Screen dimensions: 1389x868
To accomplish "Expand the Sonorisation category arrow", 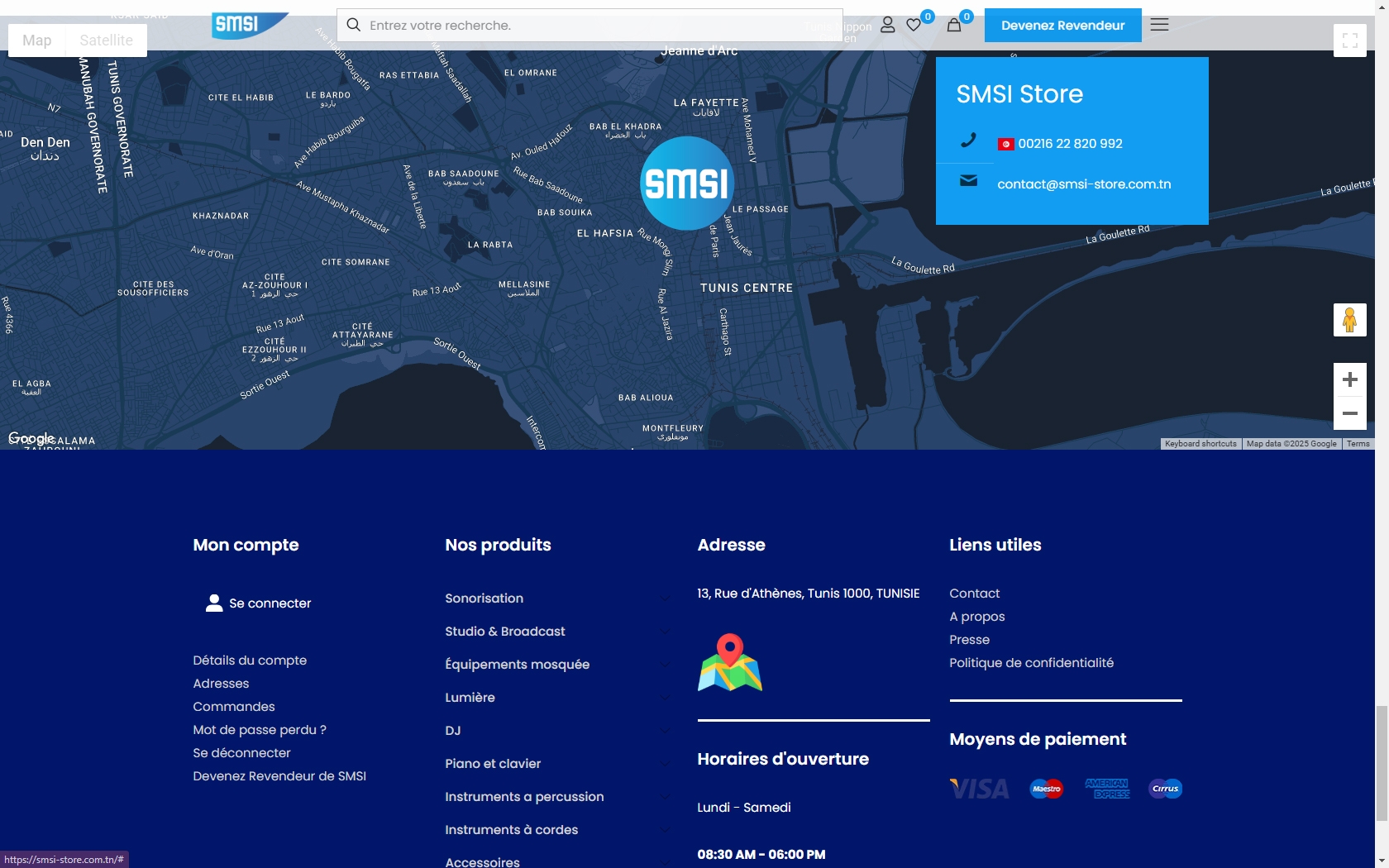I will (665, 599).
